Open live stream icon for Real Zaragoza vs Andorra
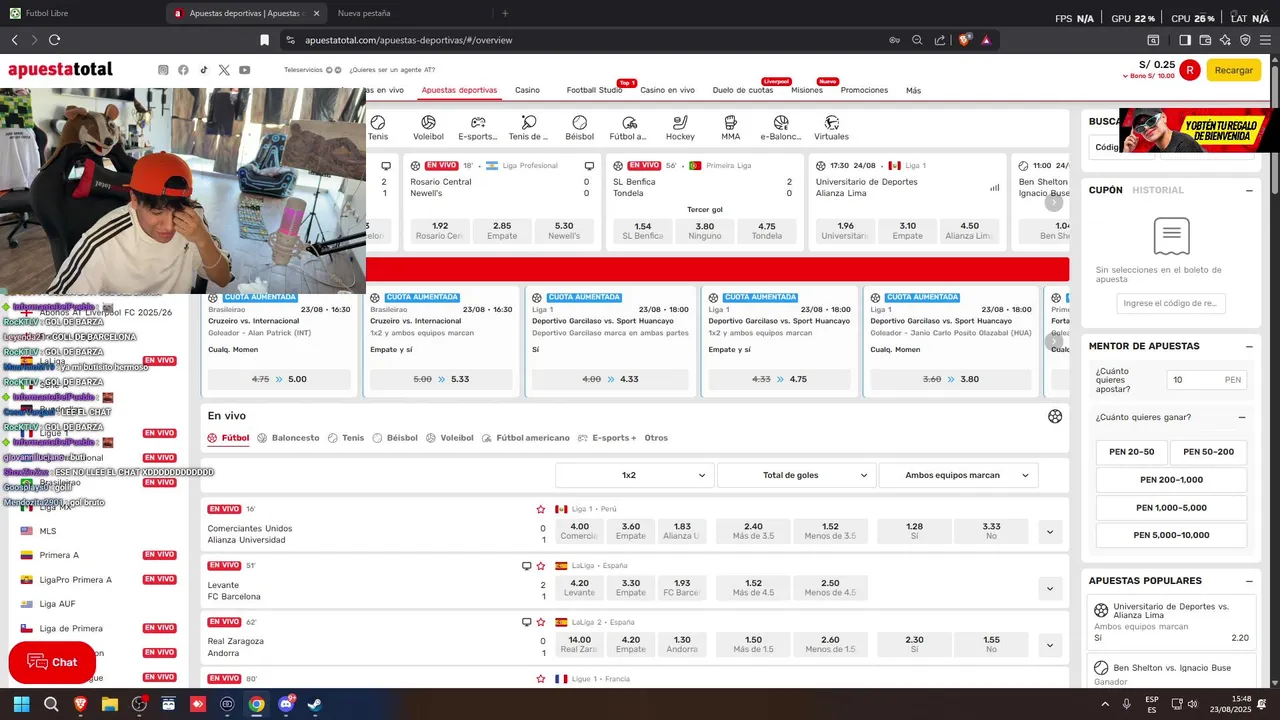This screenshot has width=1280, height=720. click(527, 622)
